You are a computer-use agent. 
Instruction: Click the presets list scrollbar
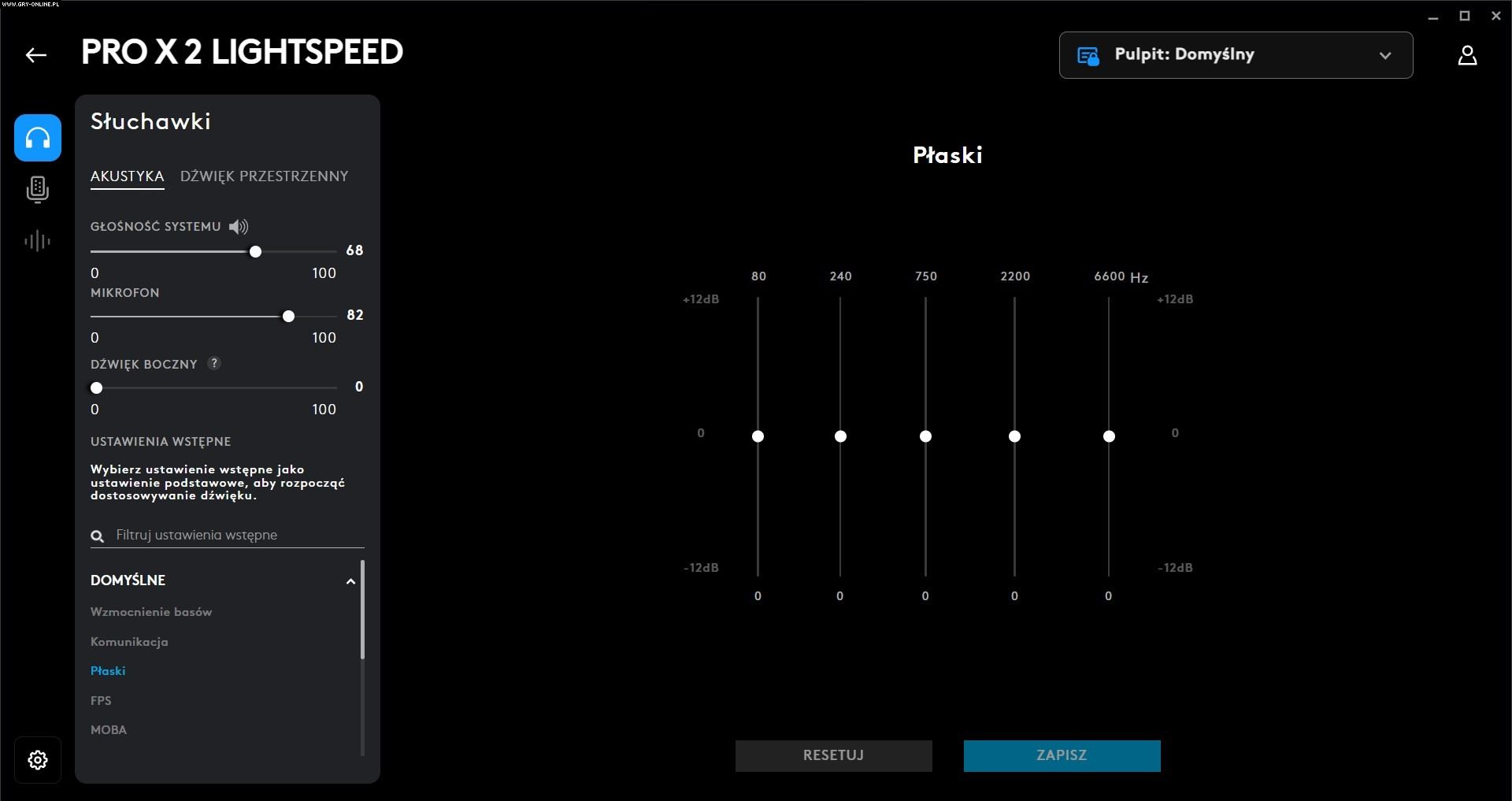(x=362, y=610)
